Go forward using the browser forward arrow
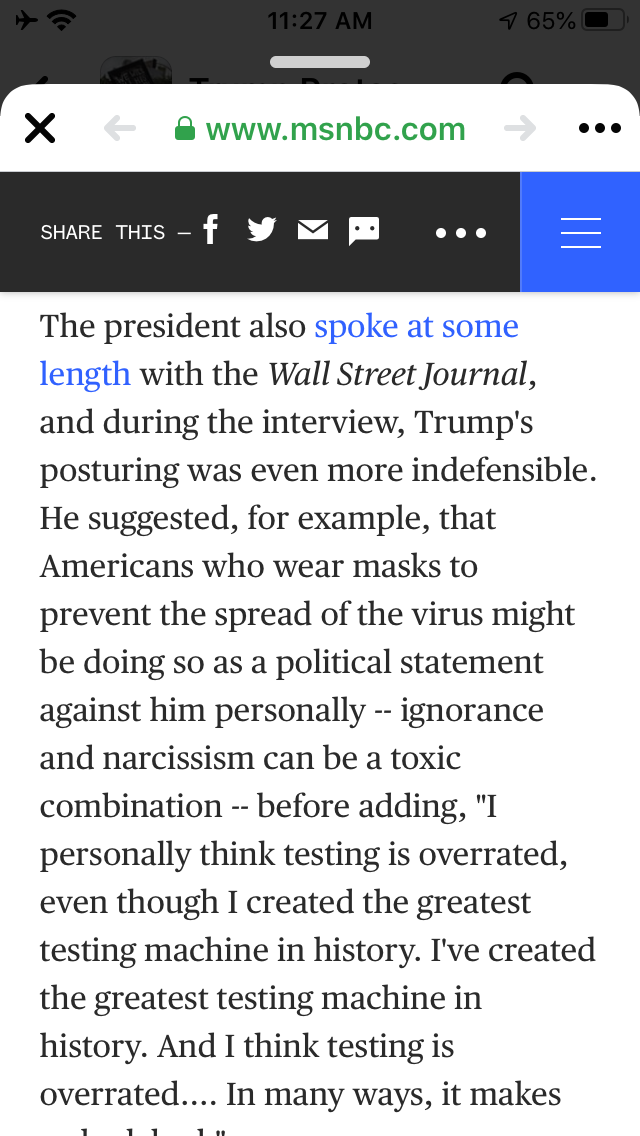The image size is (640, 1136). click(520, 129)
